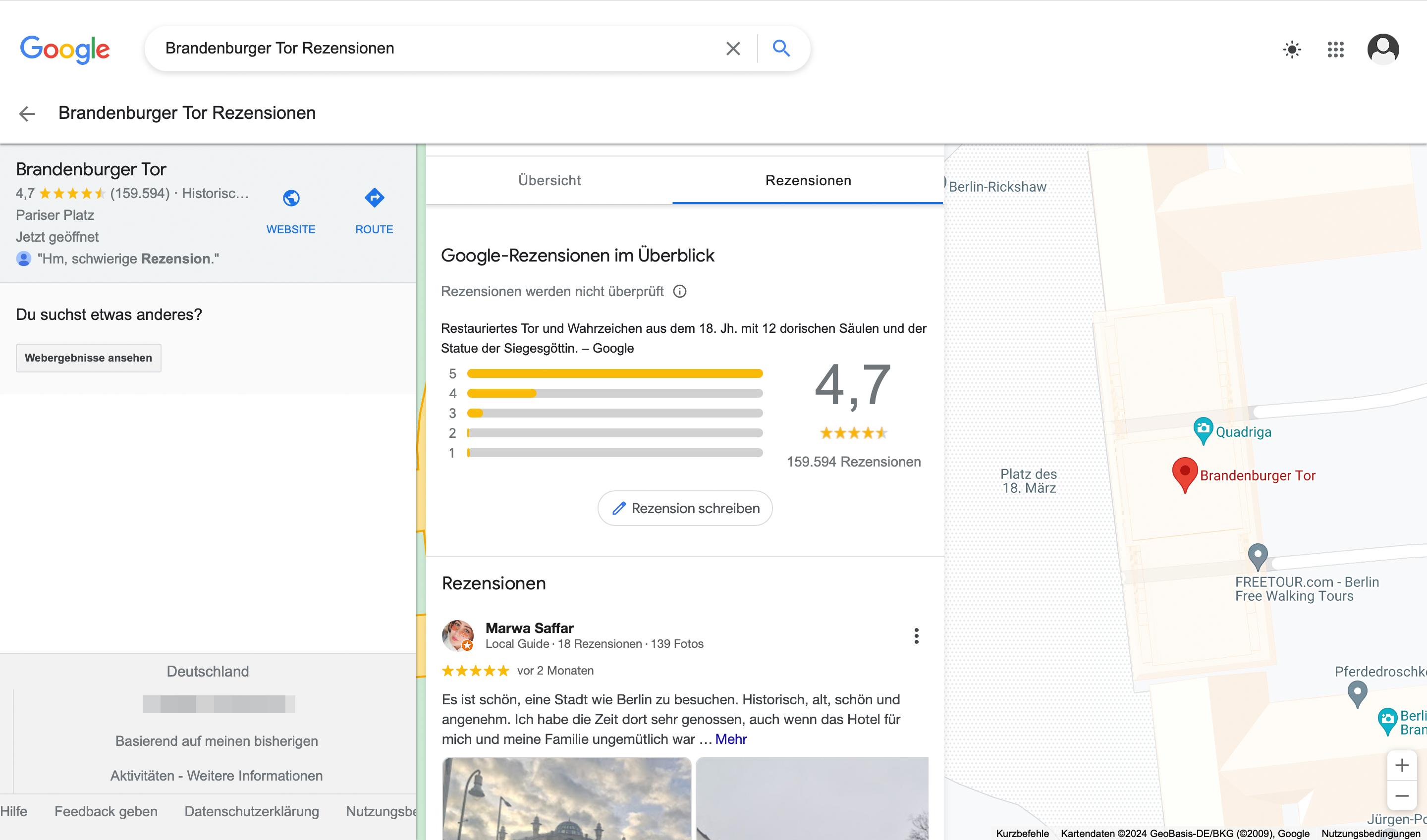
Task: Open the Google account avatar
Action: point(1383,49)
